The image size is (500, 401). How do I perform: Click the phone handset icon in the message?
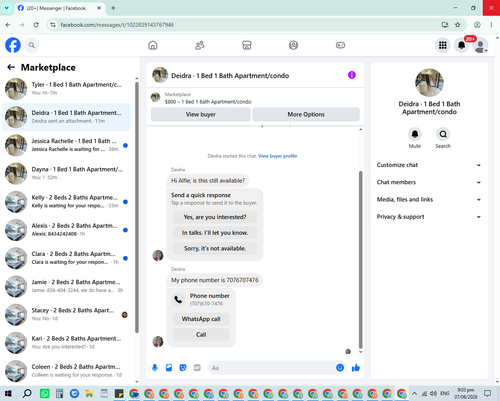coord(178,299)
